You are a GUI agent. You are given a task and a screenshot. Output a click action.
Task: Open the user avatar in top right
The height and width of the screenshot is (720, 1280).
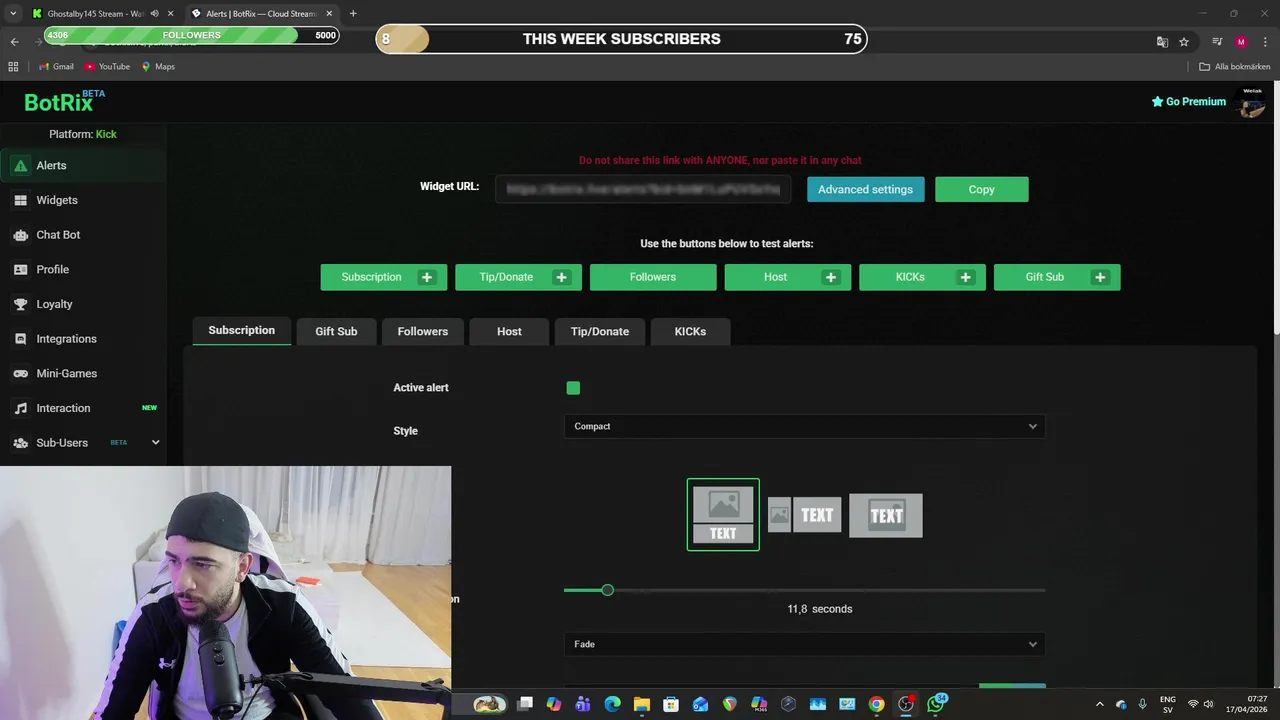click(1252, 102)
